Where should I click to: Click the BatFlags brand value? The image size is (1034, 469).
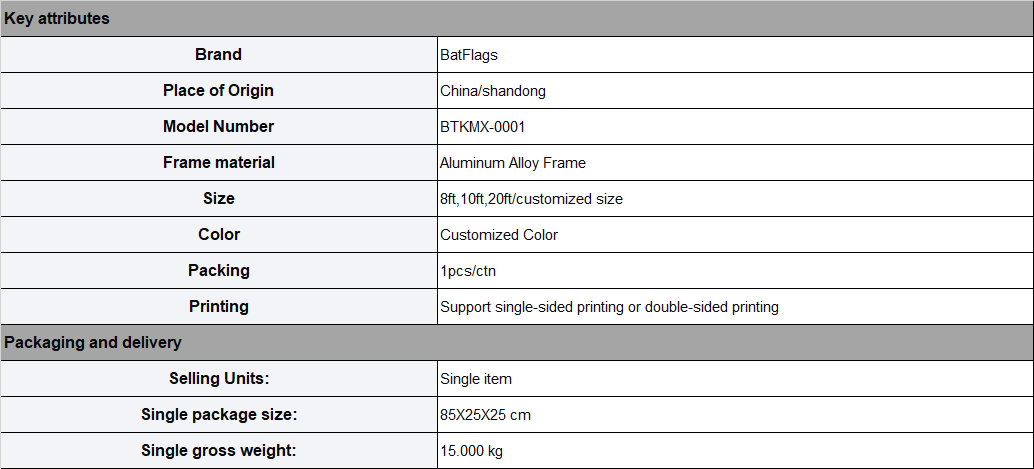click(x=469, y=55)
